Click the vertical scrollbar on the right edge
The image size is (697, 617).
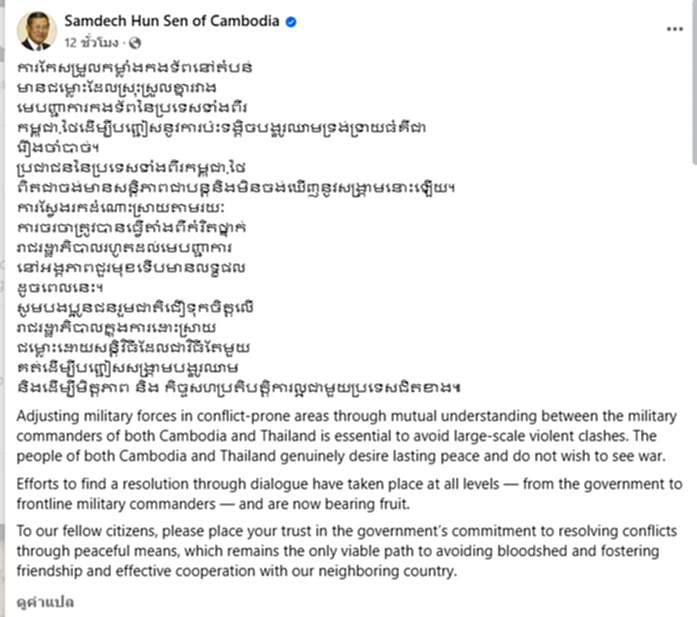point(694,82)
